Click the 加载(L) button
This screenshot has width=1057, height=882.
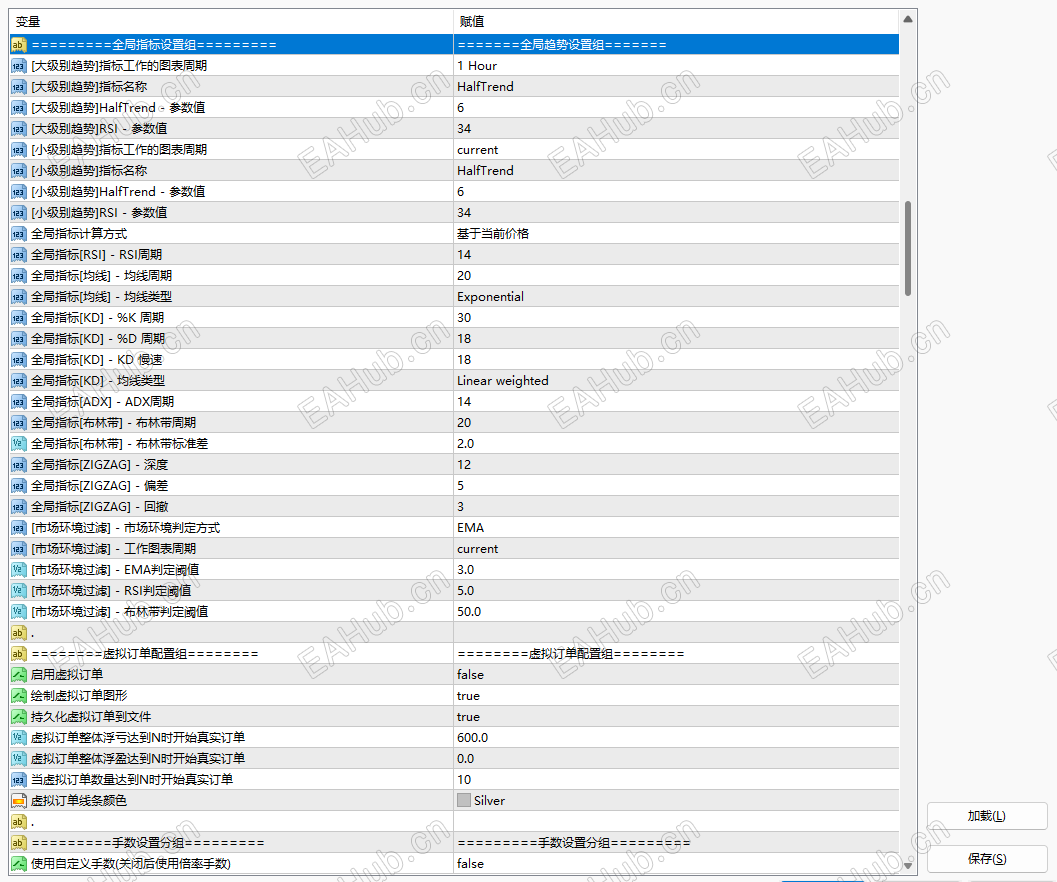coord(987,816)
